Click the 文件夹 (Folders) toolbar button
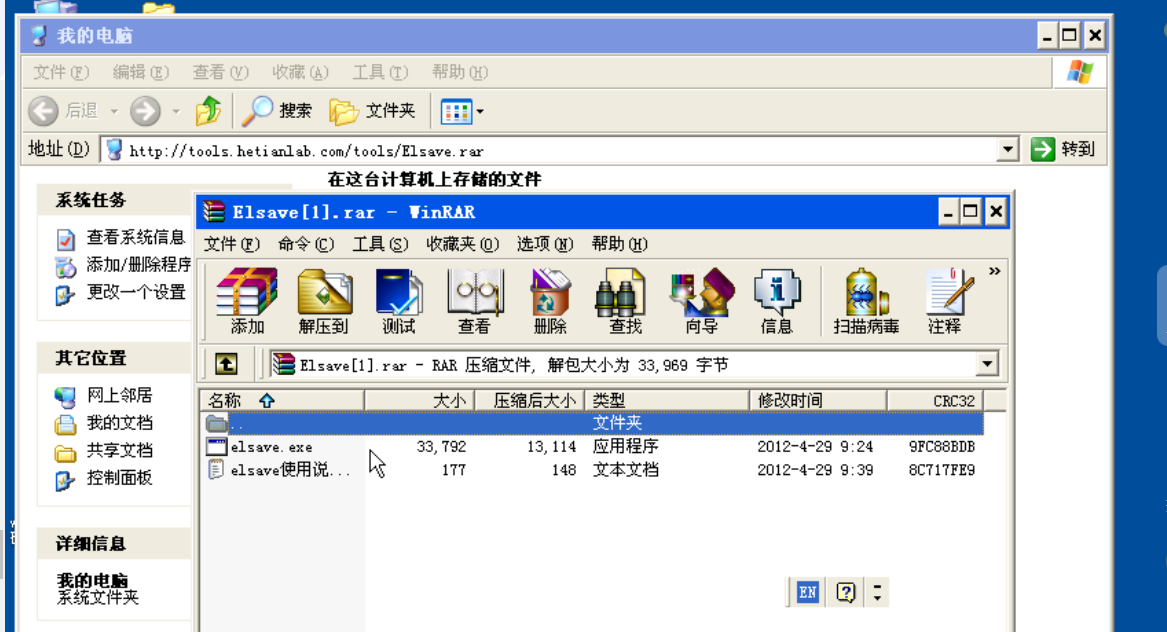Screen dimensions: 1167x632 pyautogui.click(x=372, y=111)
